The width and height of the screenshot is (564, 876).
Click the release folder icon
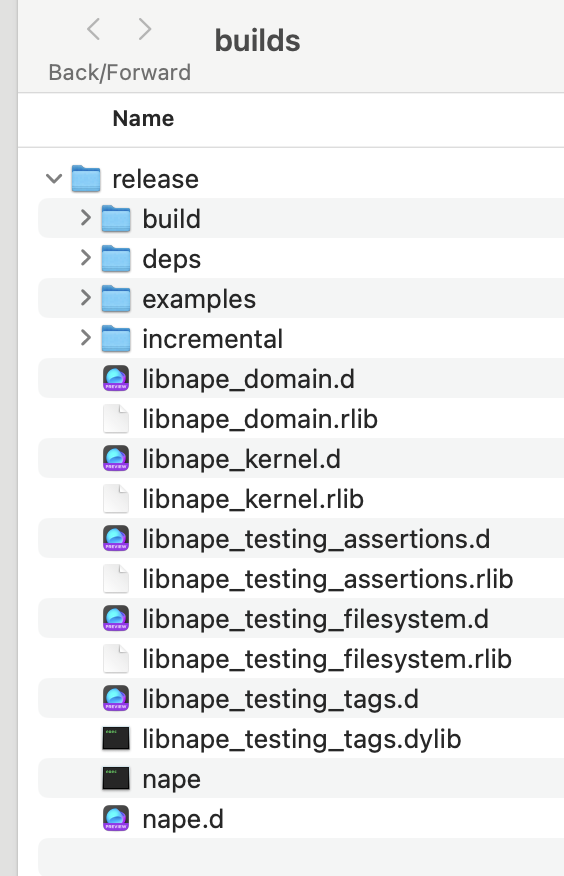(x=86, y=179)
